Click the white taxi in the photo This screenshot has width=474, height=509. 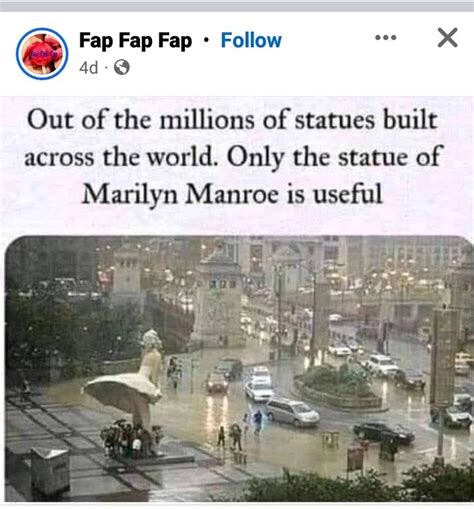click(259, 389)
